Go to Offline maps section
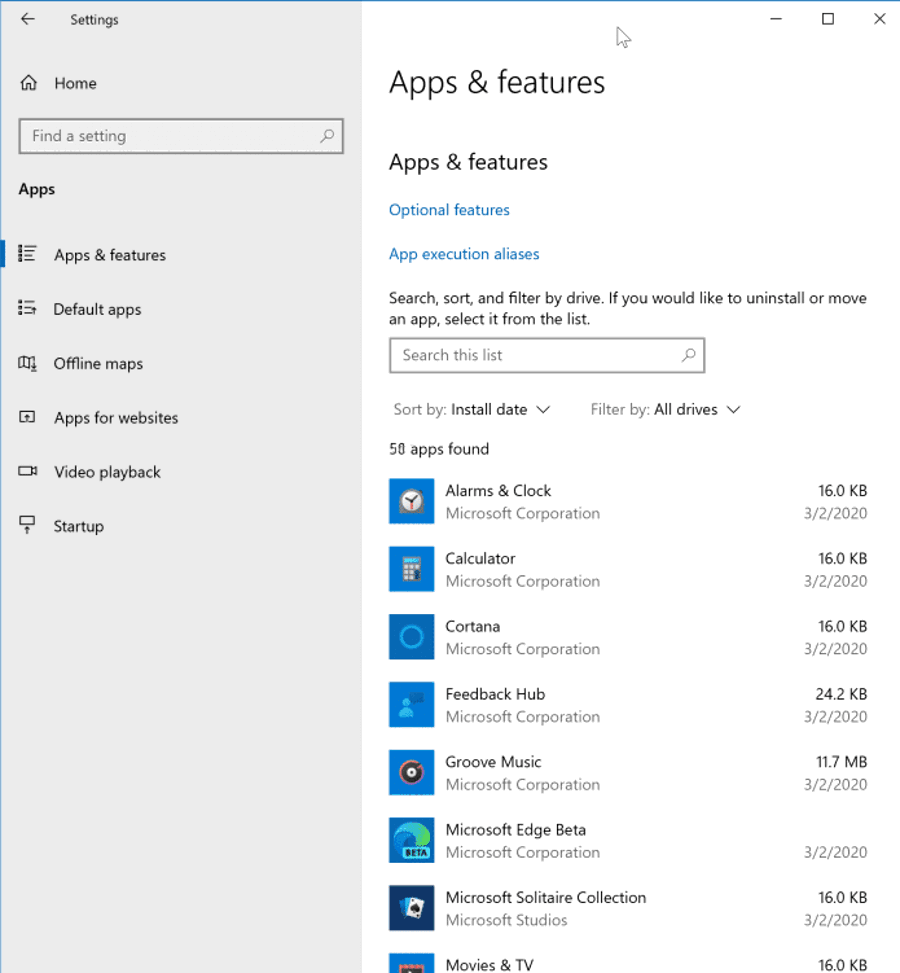The height and width of the screenshot is (973, 900). [x=98, y=364]
